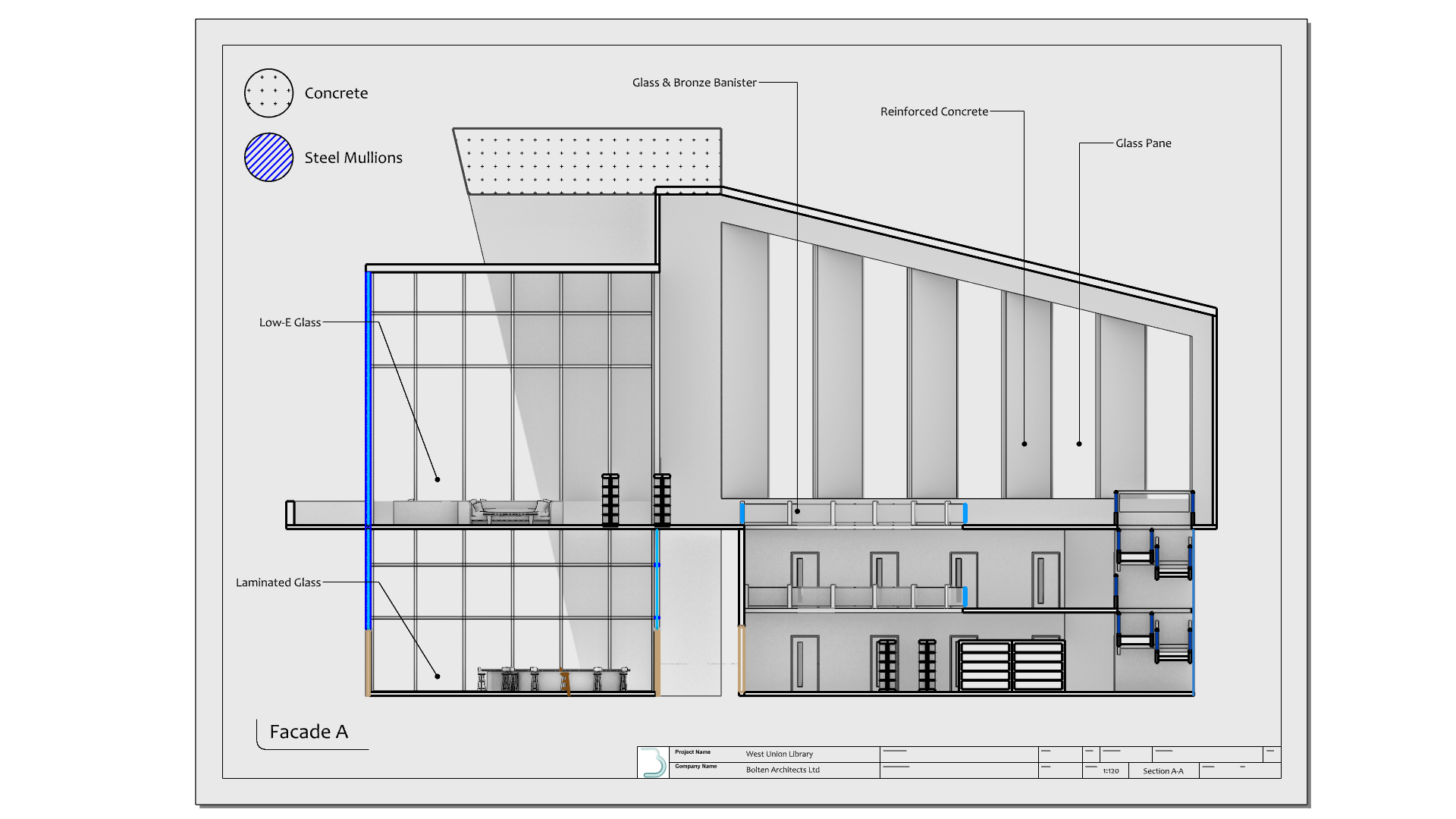Click the blue hatched Steel Mullions swatch
This screenshot has width=1456, height=819.
coord(268,158)
